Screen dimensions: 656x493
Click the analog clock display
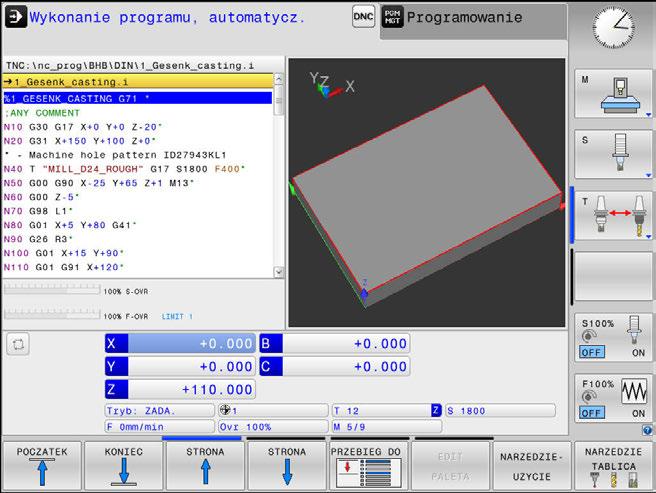point(613,28)
